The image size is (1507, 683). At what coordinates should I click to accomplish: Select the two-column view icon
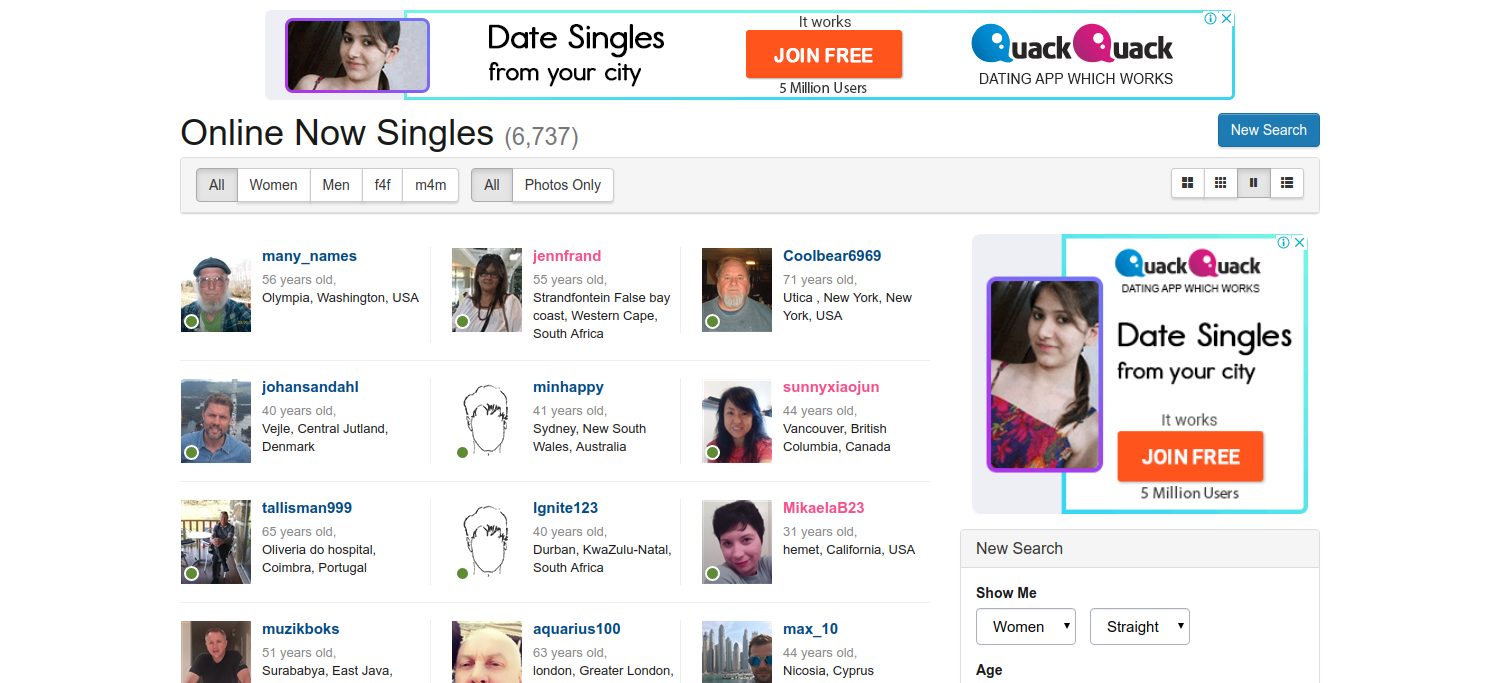[x=1254, y=183]
